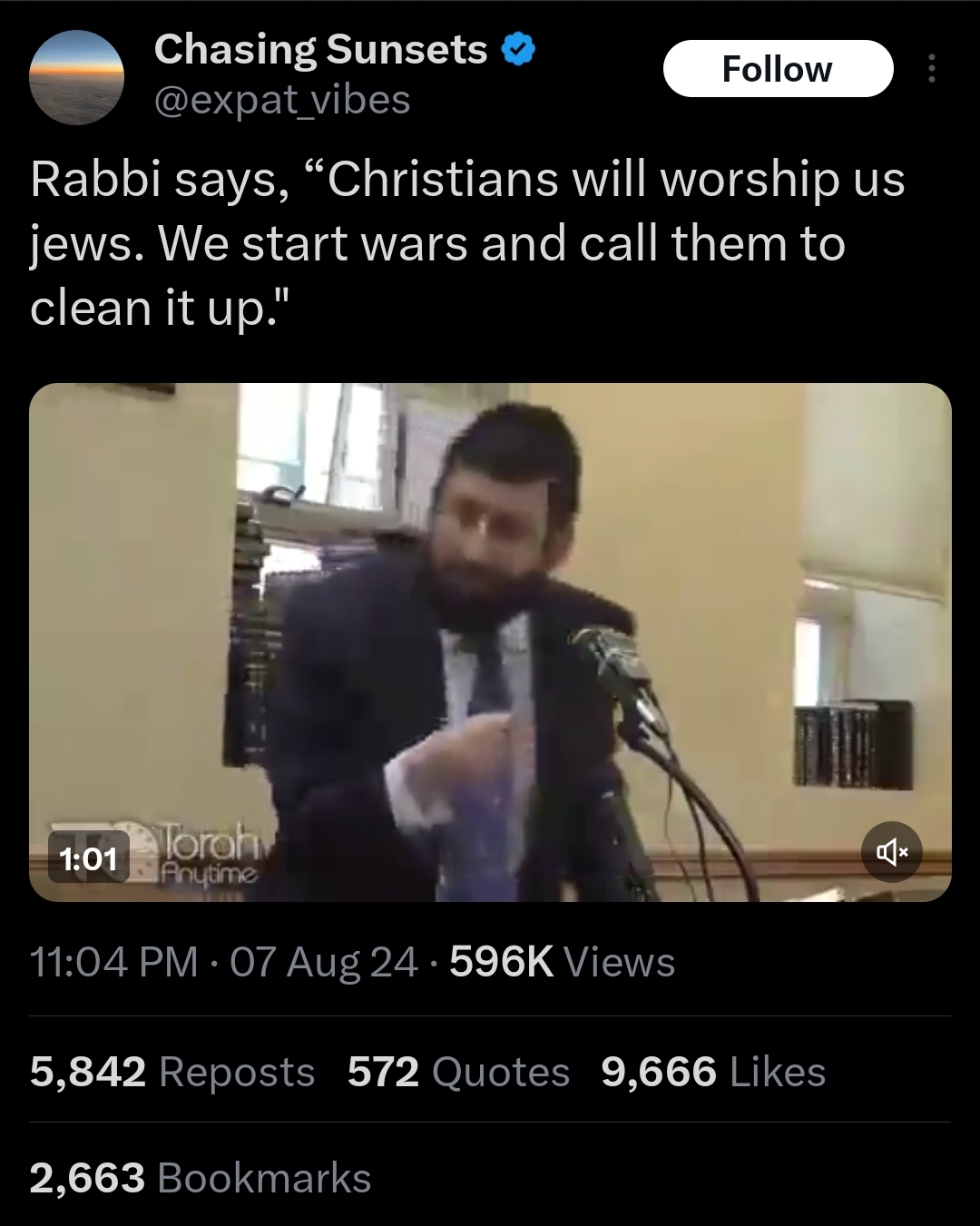Click the blue verified badge icon
This screenshot has width=980, height=1226.
[x=518, y=50]
